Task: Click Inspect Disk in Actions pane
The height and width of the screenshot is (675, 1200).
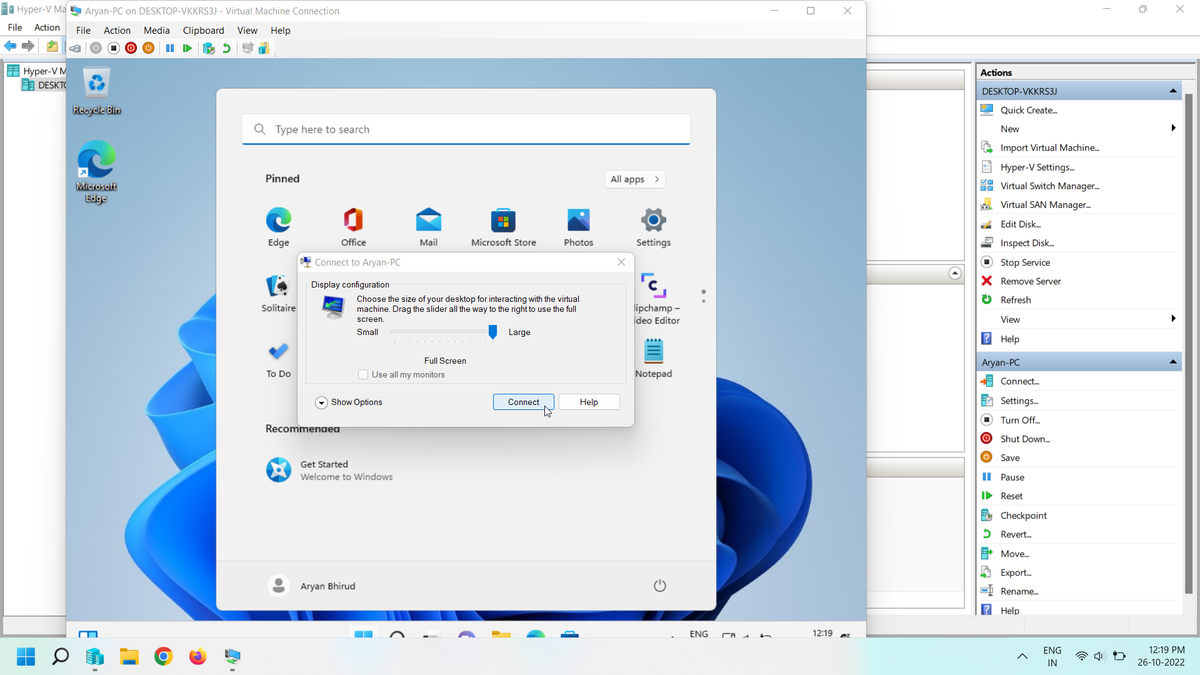Action: 1027,243
